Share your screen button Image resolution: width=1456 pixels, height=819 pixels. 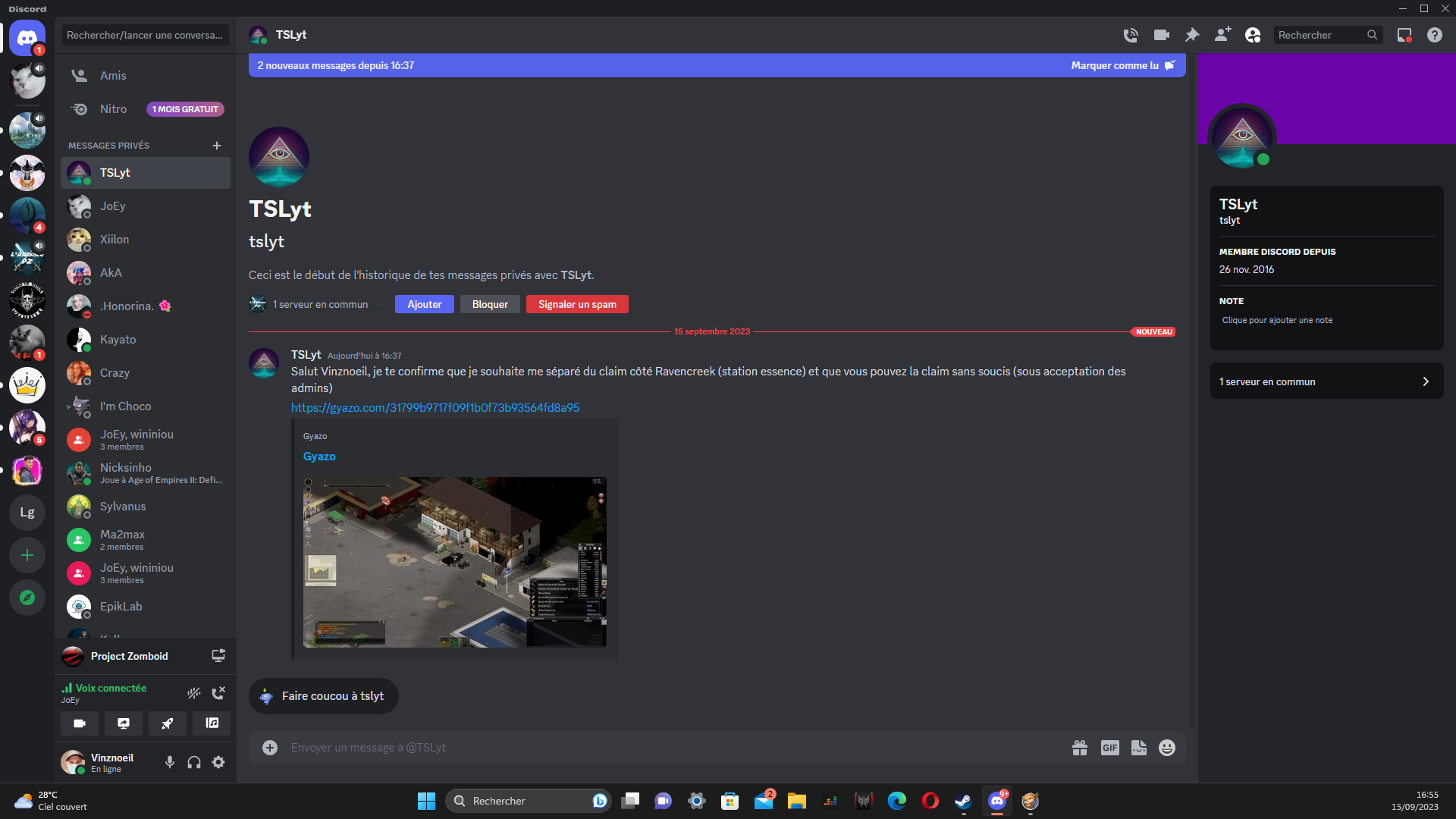click(124, 723)
